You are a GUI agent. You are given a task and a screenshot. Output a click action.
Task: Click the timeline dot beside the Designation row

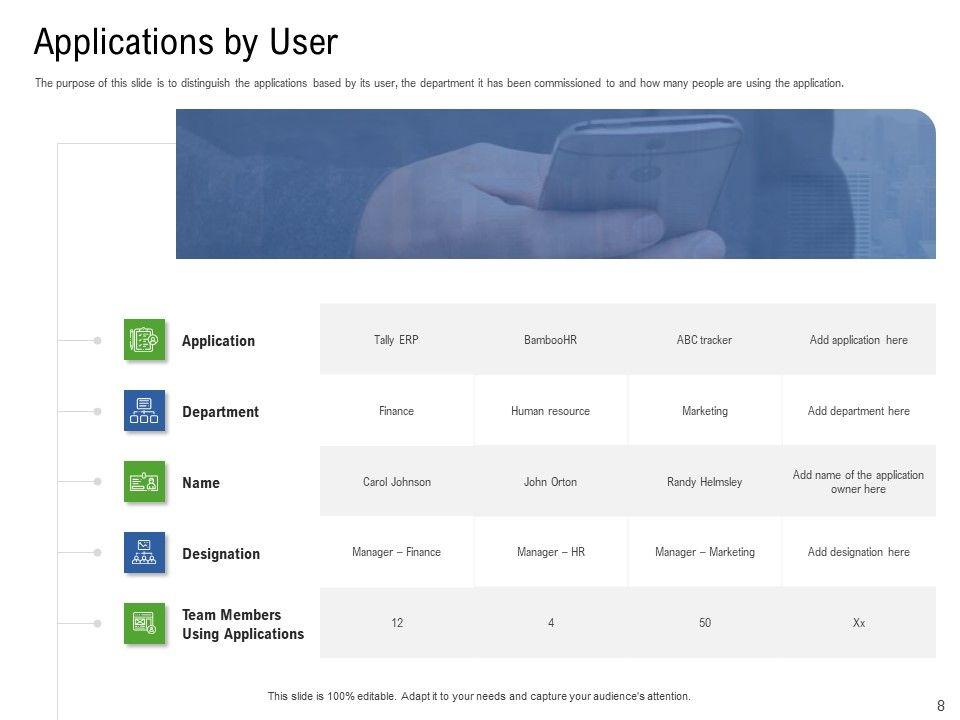(x=97, y=553)
